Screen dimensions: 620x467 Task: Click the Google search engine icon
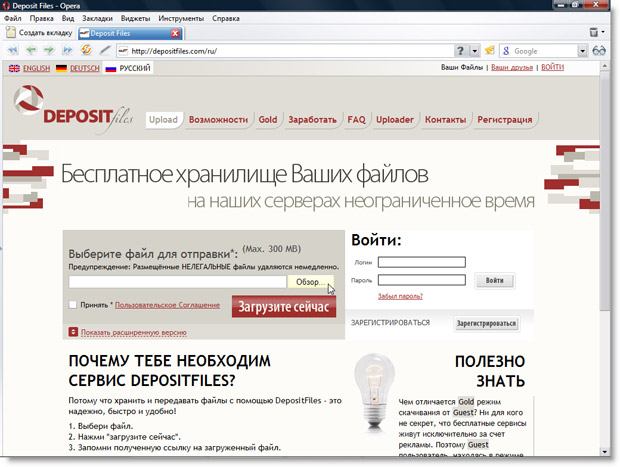click(x=506, y=51)
